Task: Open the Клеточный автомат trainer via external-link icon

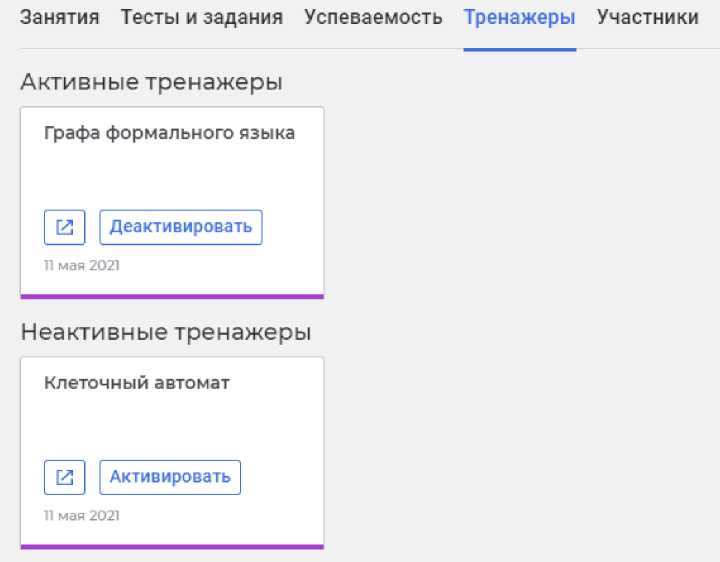Action: (65, 477)
